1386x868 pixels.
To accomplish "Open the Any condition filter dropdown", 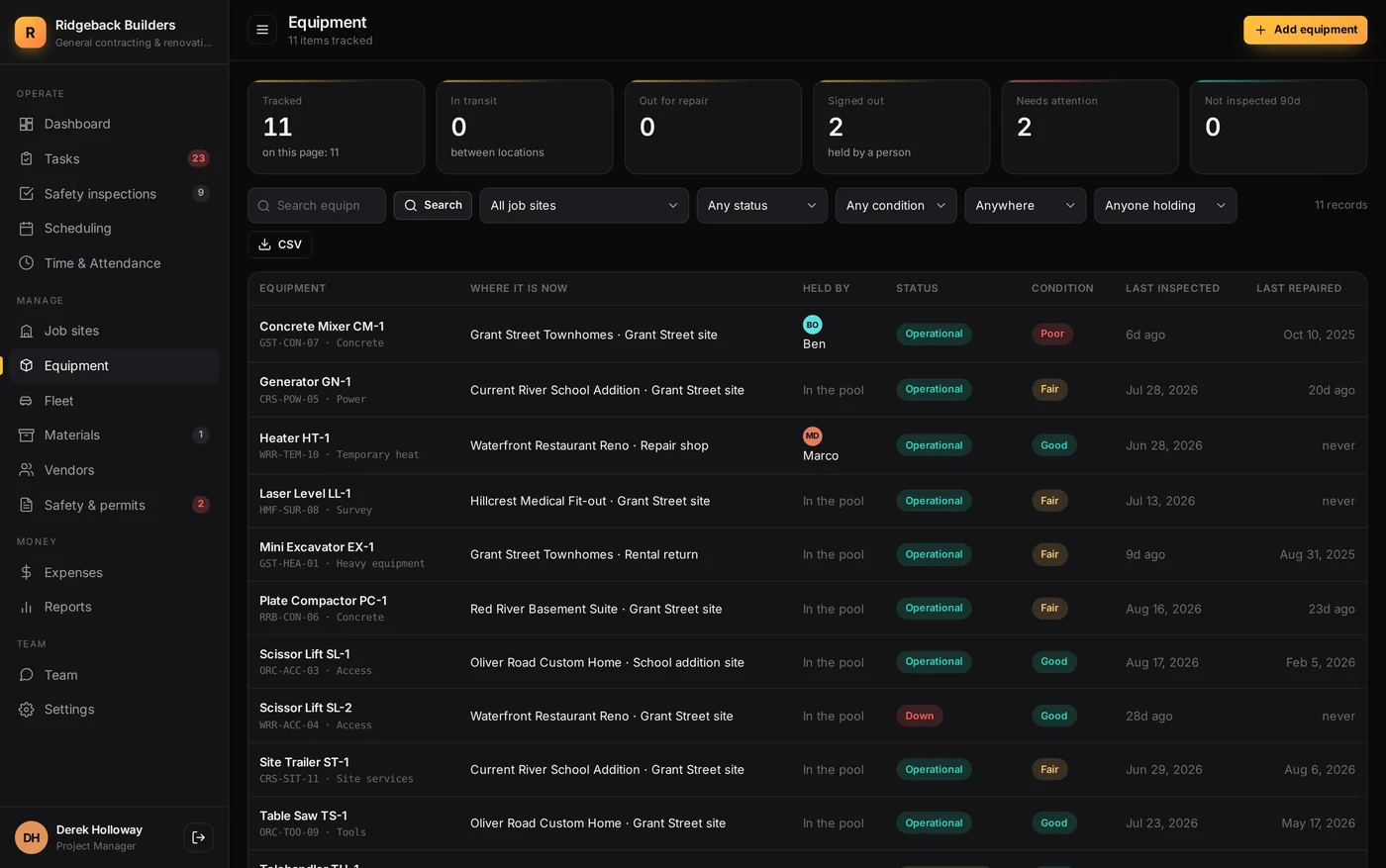I will click(896, 206).
